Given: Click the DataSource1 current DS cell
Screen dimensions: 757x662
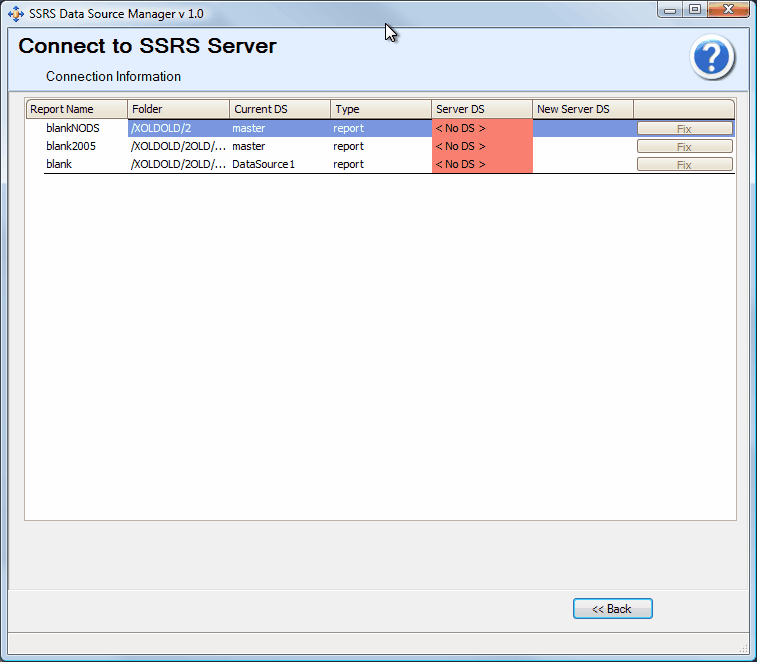Looking at the screenshot, I should click(280, 164).
